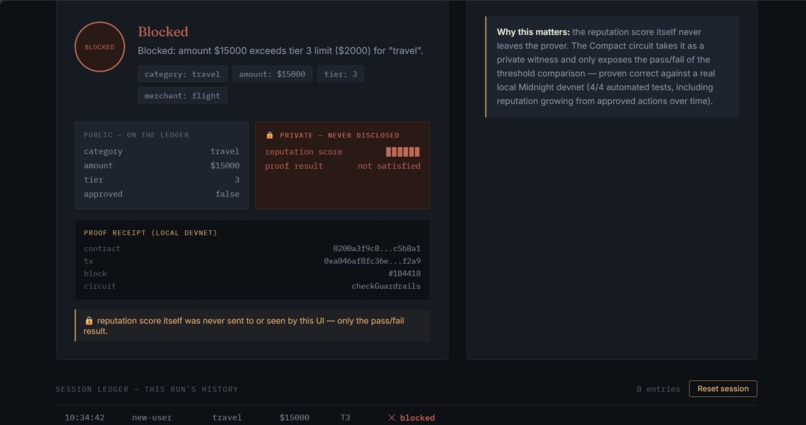Click 'new-user' in the session ledger row
806x425 pixels.
coord(151,418)
